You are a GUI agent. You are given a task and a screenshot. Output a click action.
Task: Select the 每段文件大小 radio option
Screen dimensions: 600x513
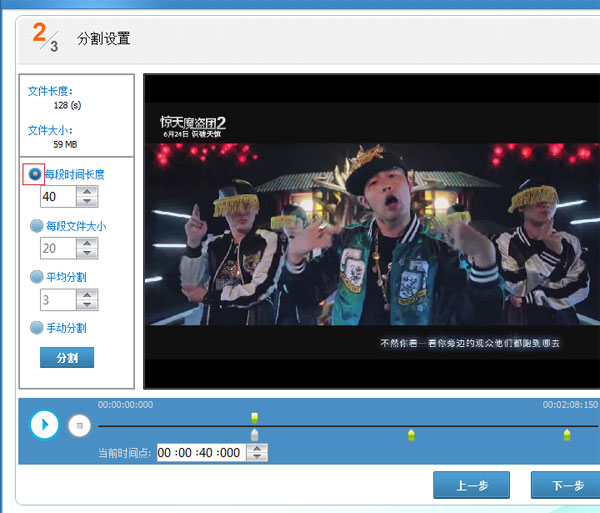click(37, 226)
